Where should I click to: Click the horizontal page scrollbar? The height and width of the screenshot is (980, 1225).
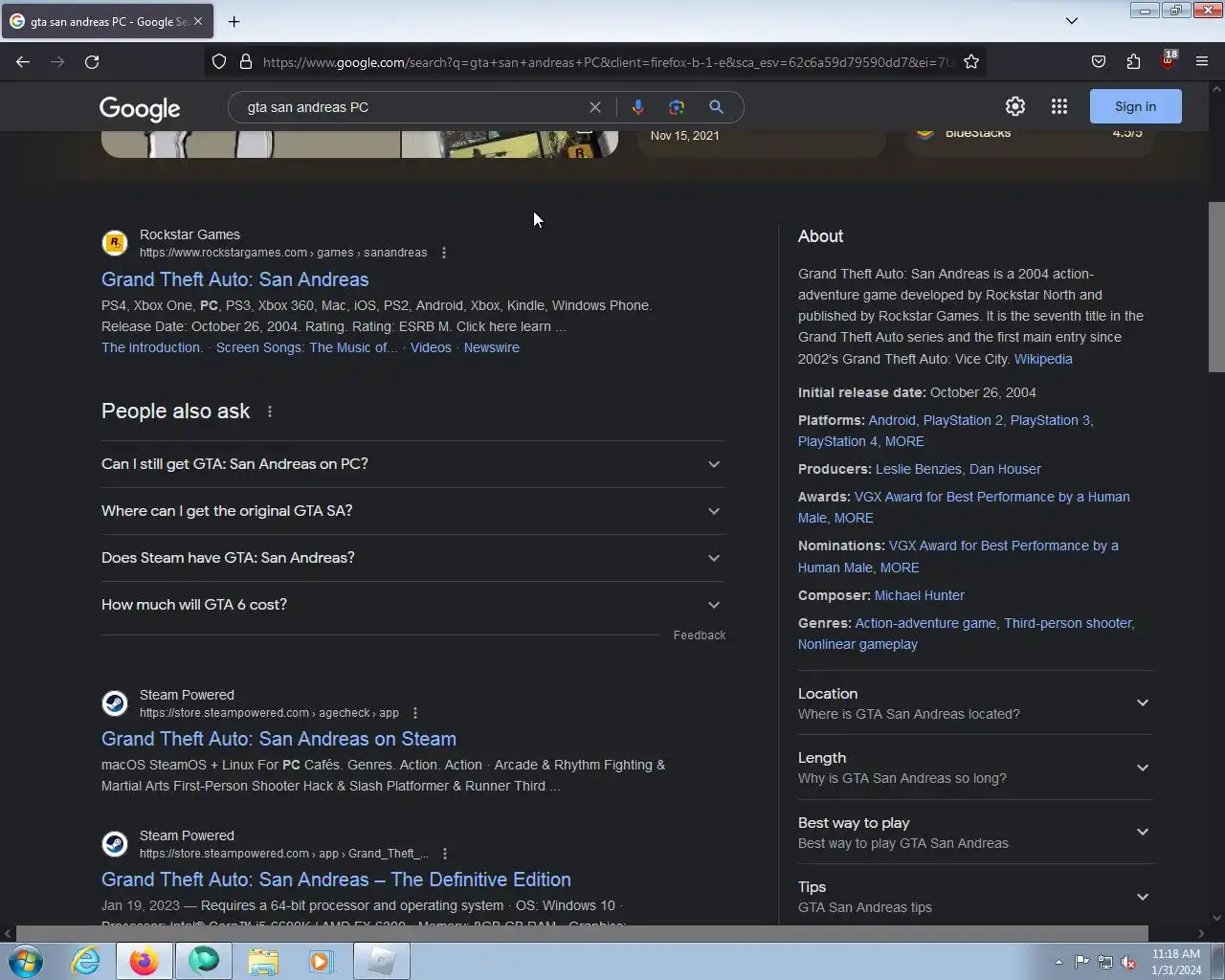pyautogui.click(x=582, y=933)
